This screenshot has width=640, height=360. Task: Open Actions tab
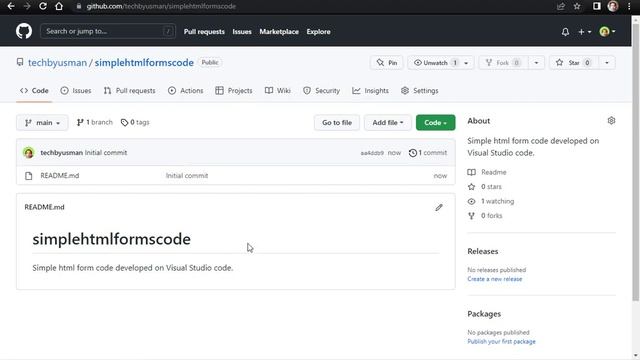[185, 91]
